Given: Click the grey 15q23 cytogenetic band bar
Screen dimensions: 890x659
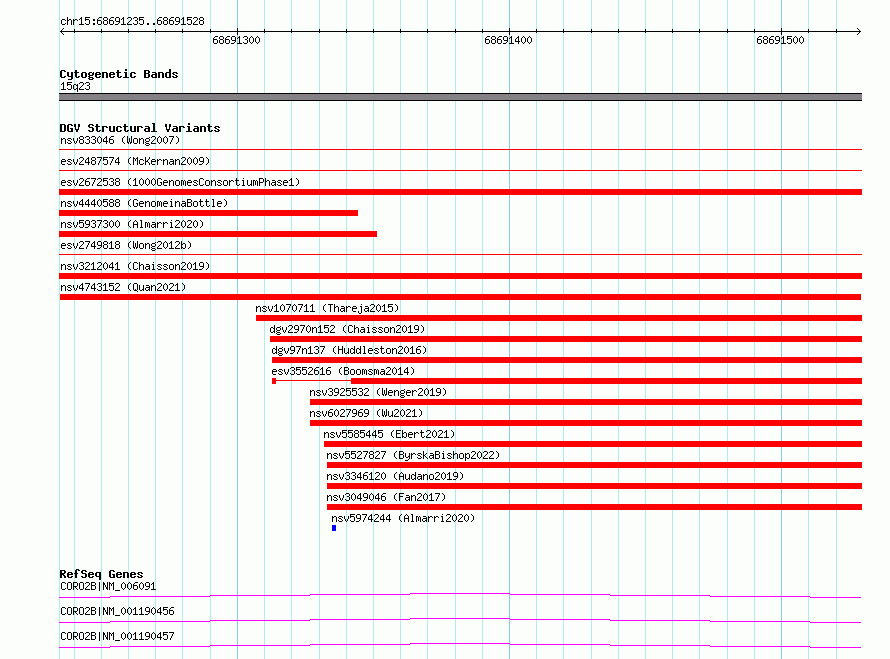Looking at the screenshot, I should [x=460, y=97].
